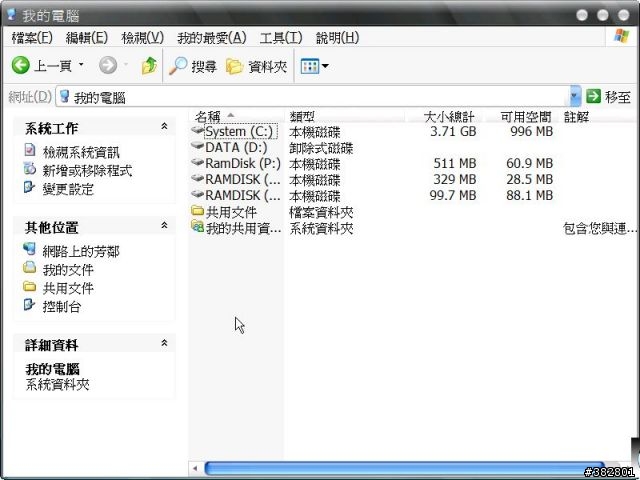640x480 pixels.
Task: Go up one folder level icon
Action: click(x=149, y=65)
